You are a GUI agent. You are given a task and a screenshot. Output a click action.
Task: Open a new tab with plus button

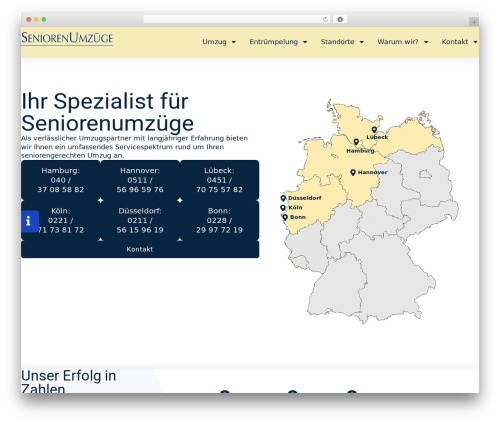[474, 22]
